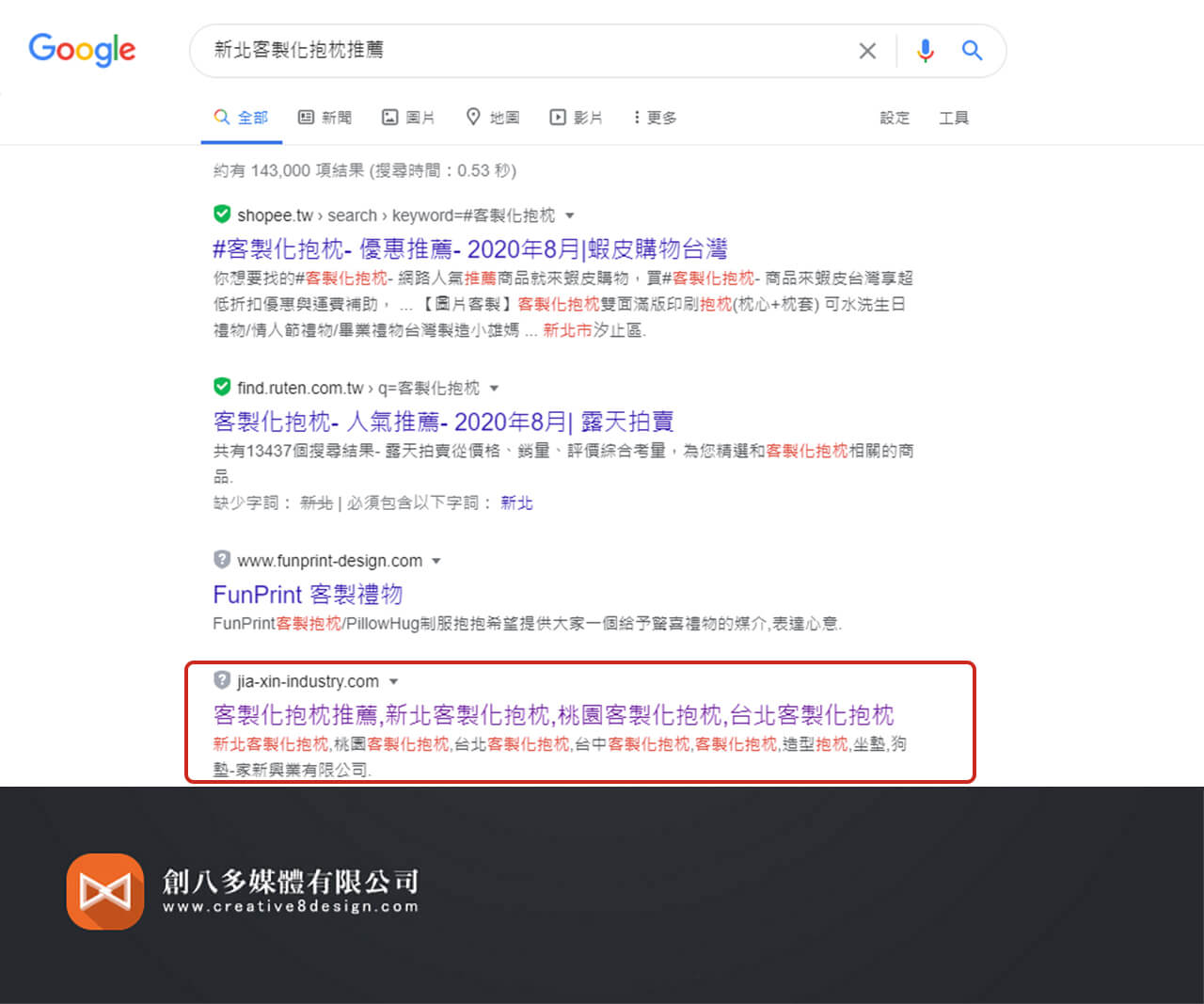Expand dropdown arrow next to funprint-design.com URL
The width and height of the screenshot is (1204, 1004).
(436, 562)
